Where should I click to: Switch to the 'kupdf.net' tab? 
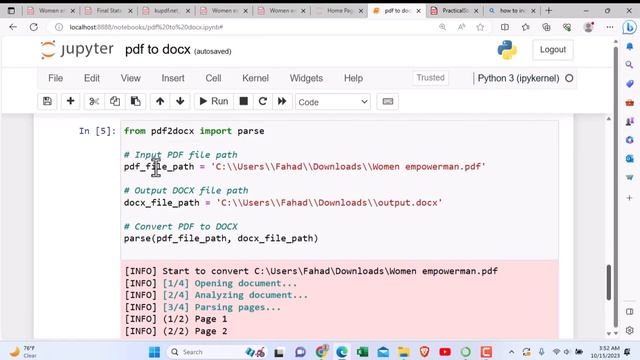[166, 11]
